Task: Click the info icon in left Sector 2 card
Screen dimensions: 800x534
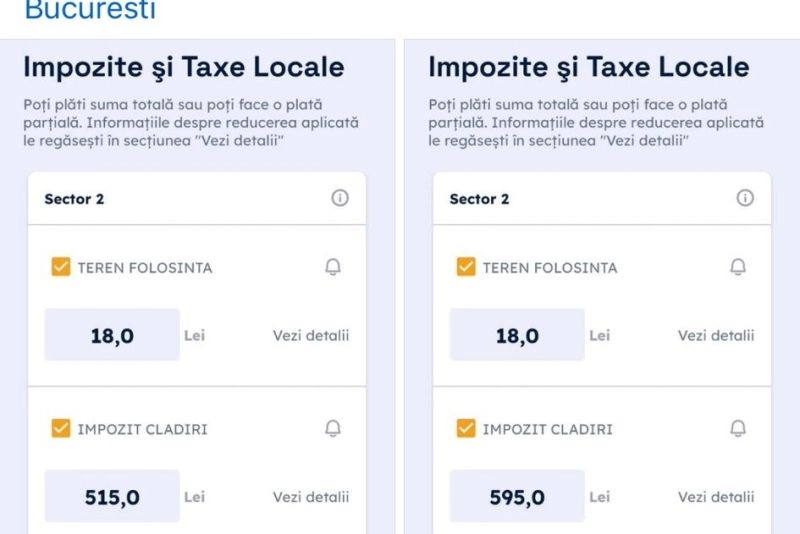Action: coord(340,198)
